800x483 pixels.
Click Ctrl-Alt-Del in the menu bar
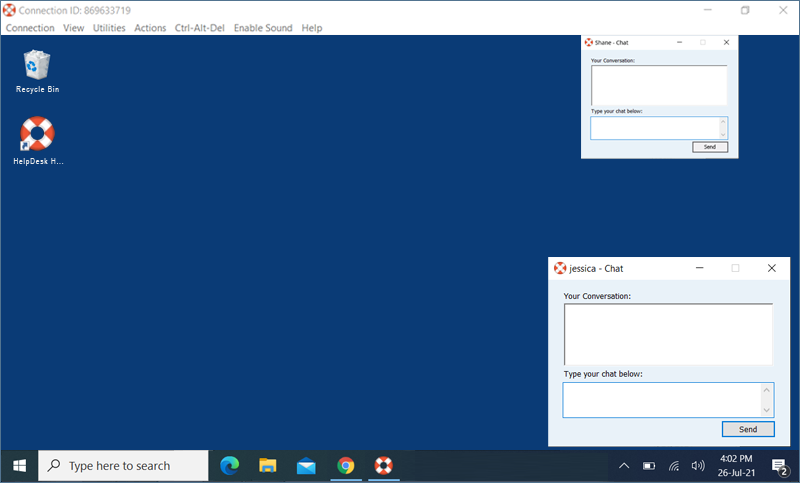point(200,28)
